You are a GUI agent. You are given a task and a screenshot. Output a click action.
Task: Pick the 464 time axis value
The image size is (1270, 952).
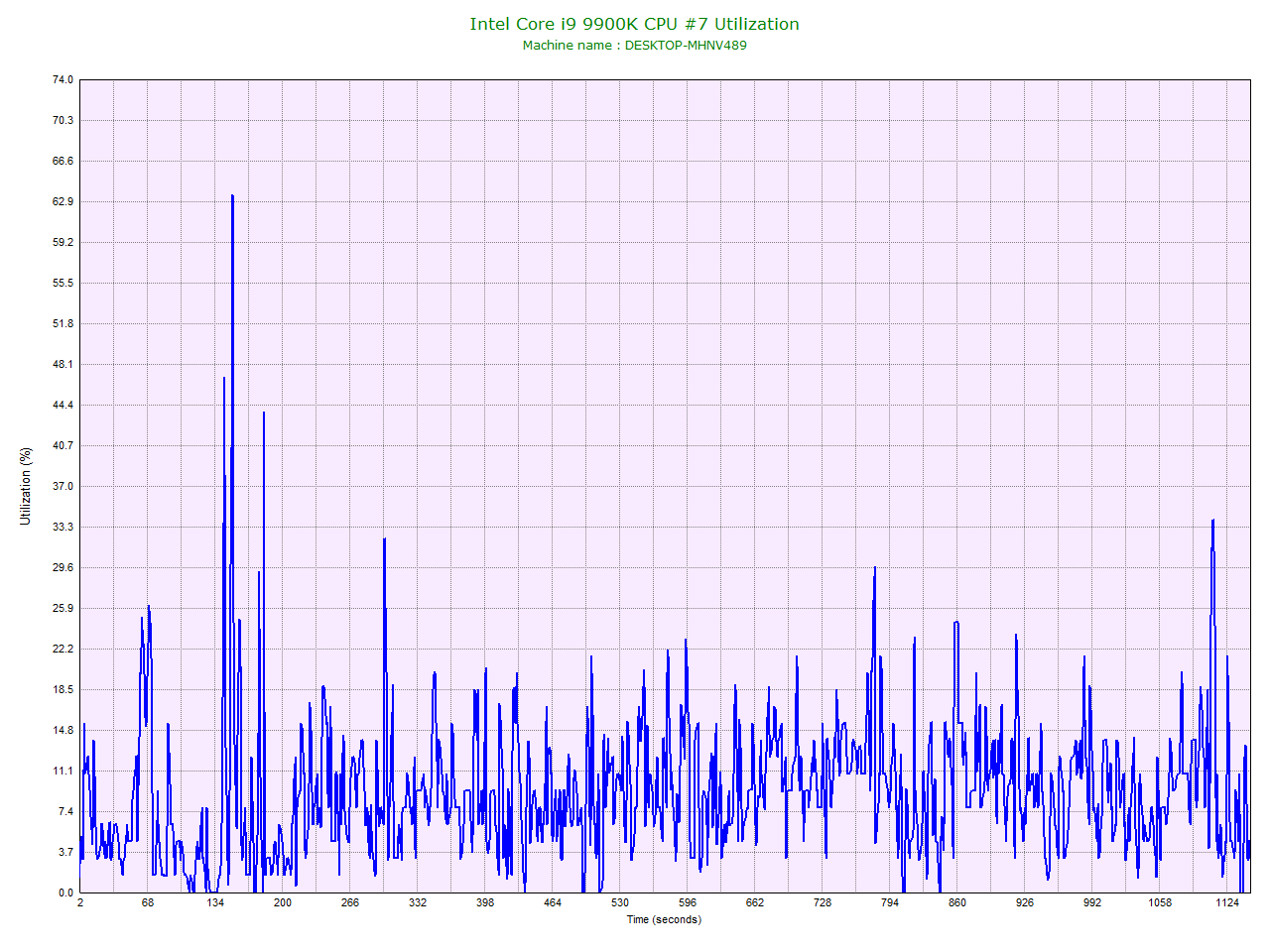[553, 902]
